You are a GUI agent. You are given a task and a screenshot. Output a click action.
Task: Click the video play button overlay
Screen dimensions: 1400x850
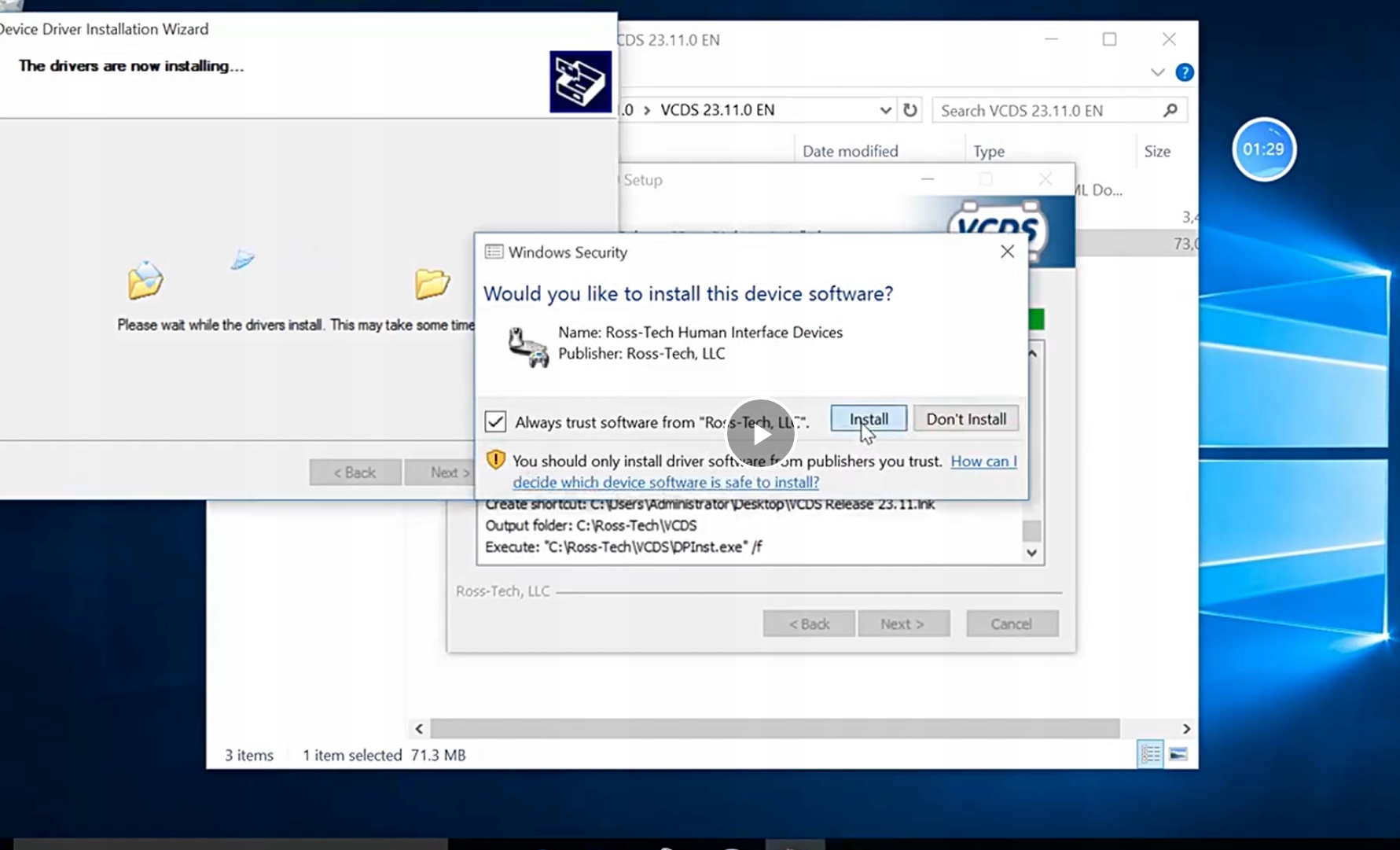click(761, 434)
